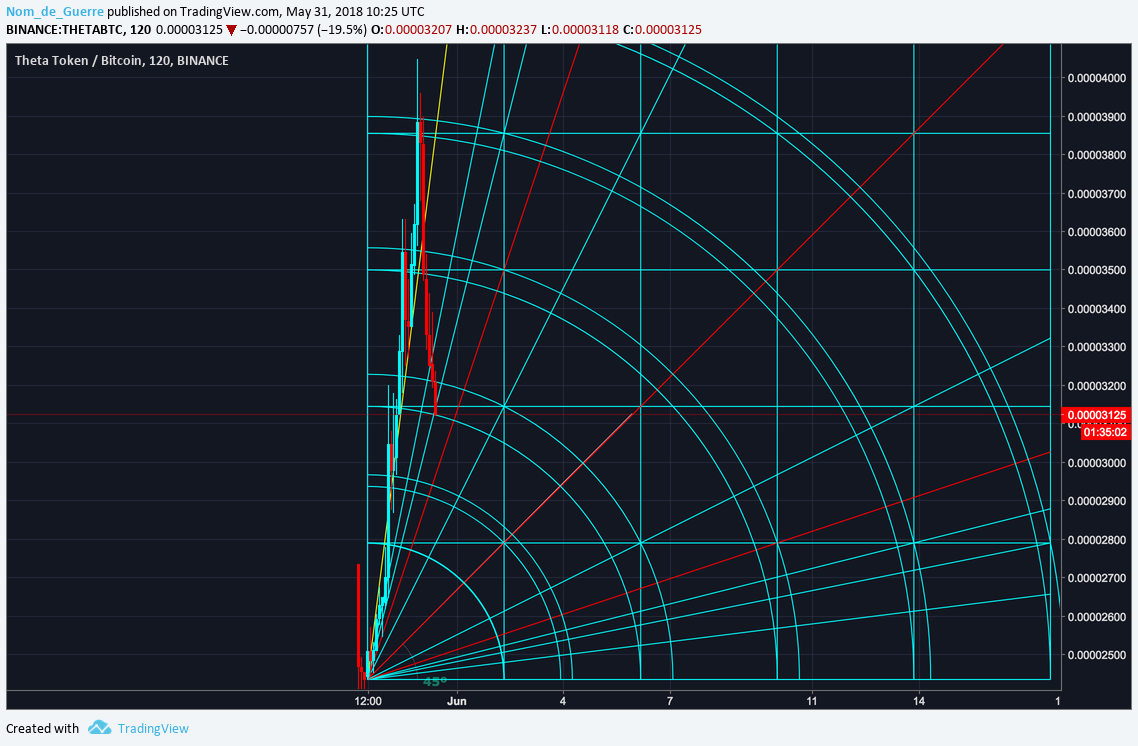Click the tall red candle left of 12:00
Viewport: 1138px width, 746px height.
point(359,615)
